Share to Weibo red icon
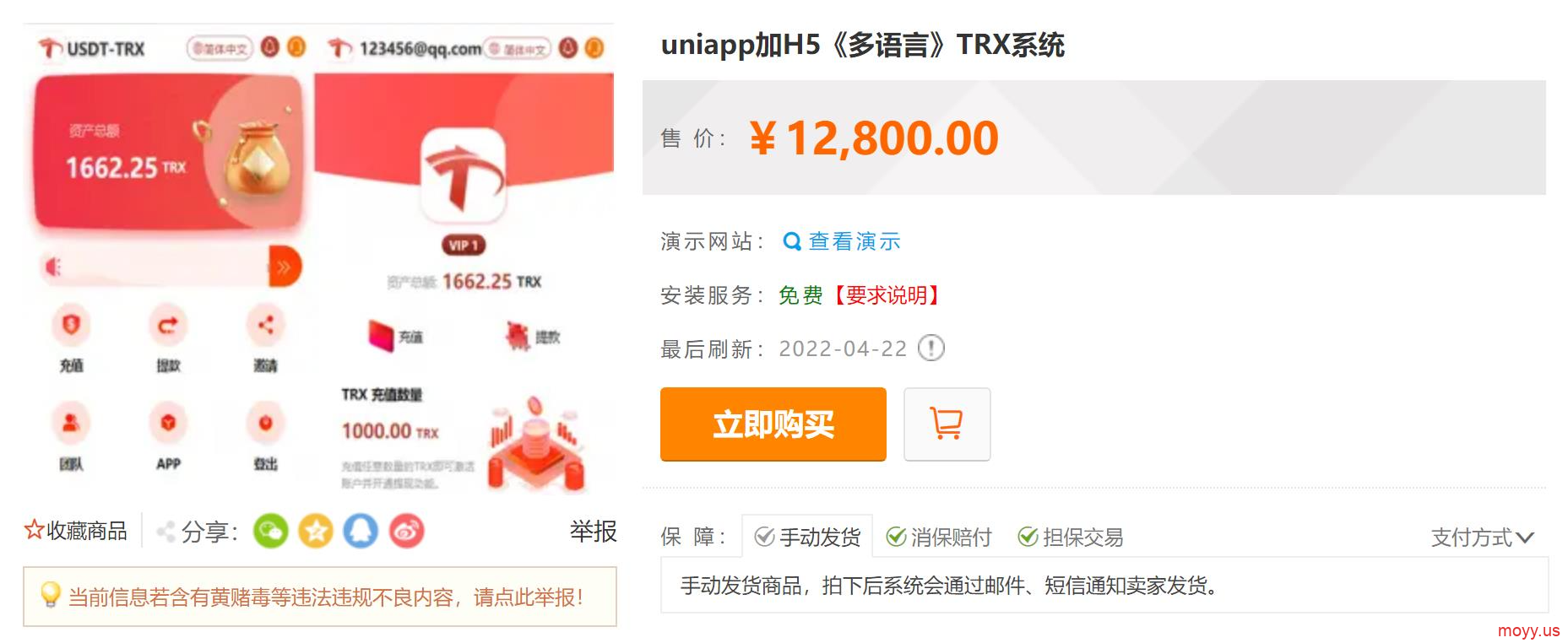Viewport: 1568px width, 643px height. [406, 531]
